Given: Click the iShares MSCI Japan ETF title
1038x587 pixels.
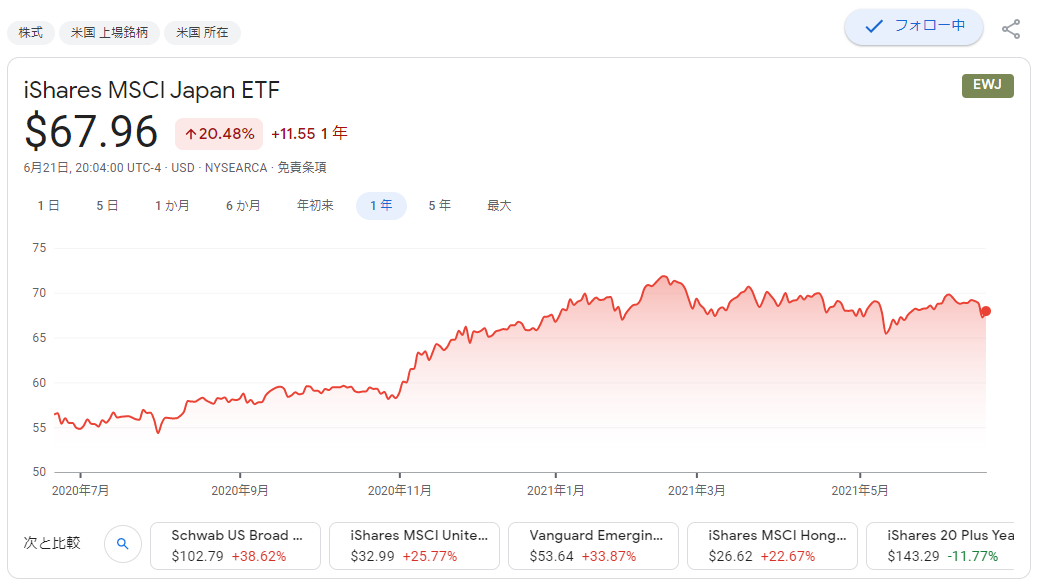Looking at the screenshot, I should click(152, 90).
